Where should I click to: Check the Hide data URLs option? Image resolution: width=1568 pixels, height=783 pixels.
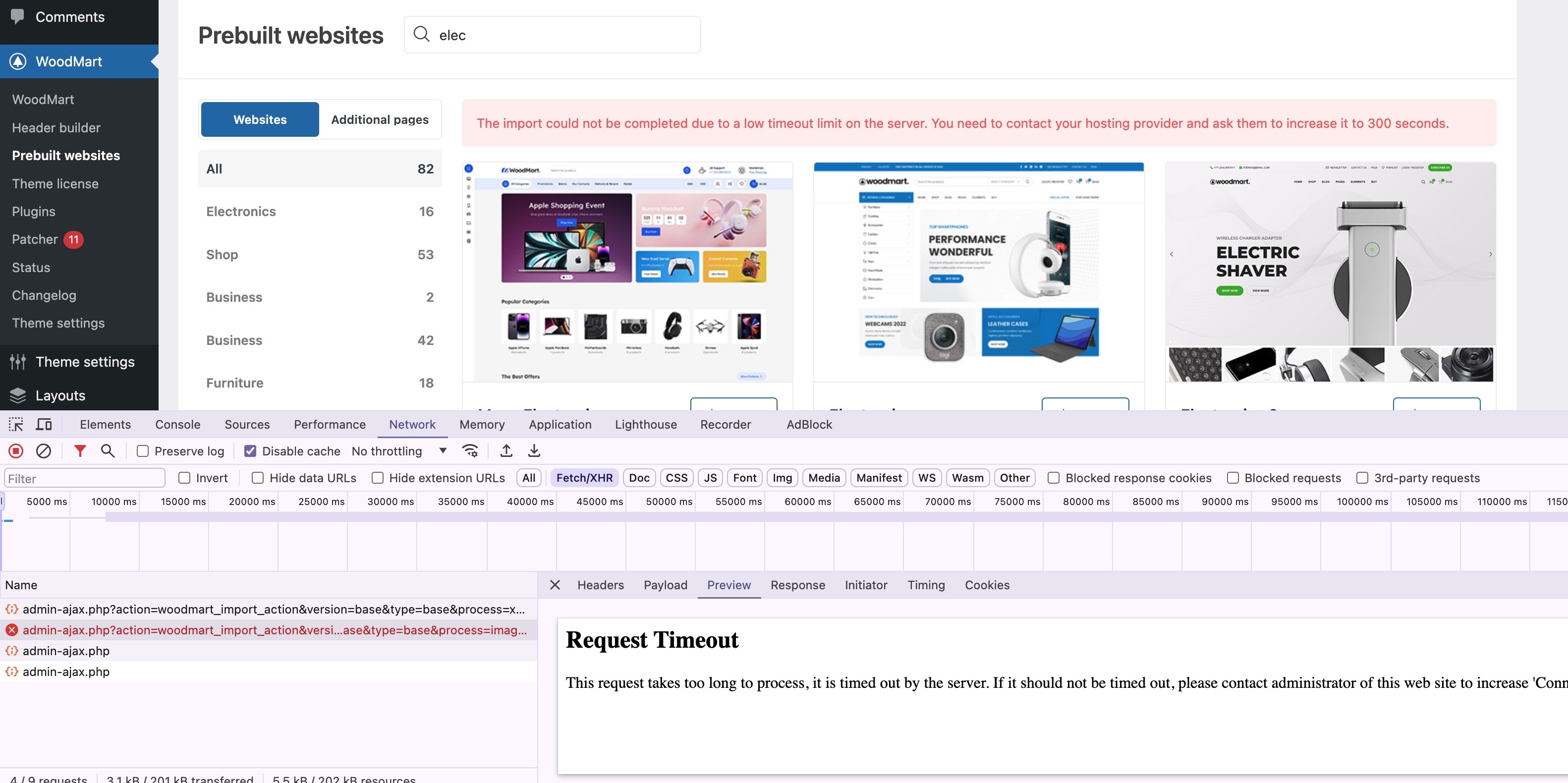[x=258, y=478]
